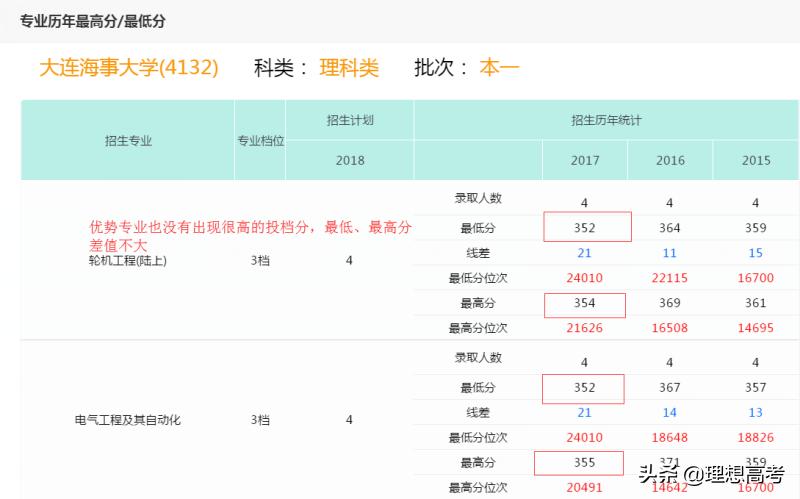Click 2017 最低分 352 for 电气工程及其自动化
Image resolution: width=800 pixels, height=499 pixels.
pyautogui.click(x=585, y=388)
